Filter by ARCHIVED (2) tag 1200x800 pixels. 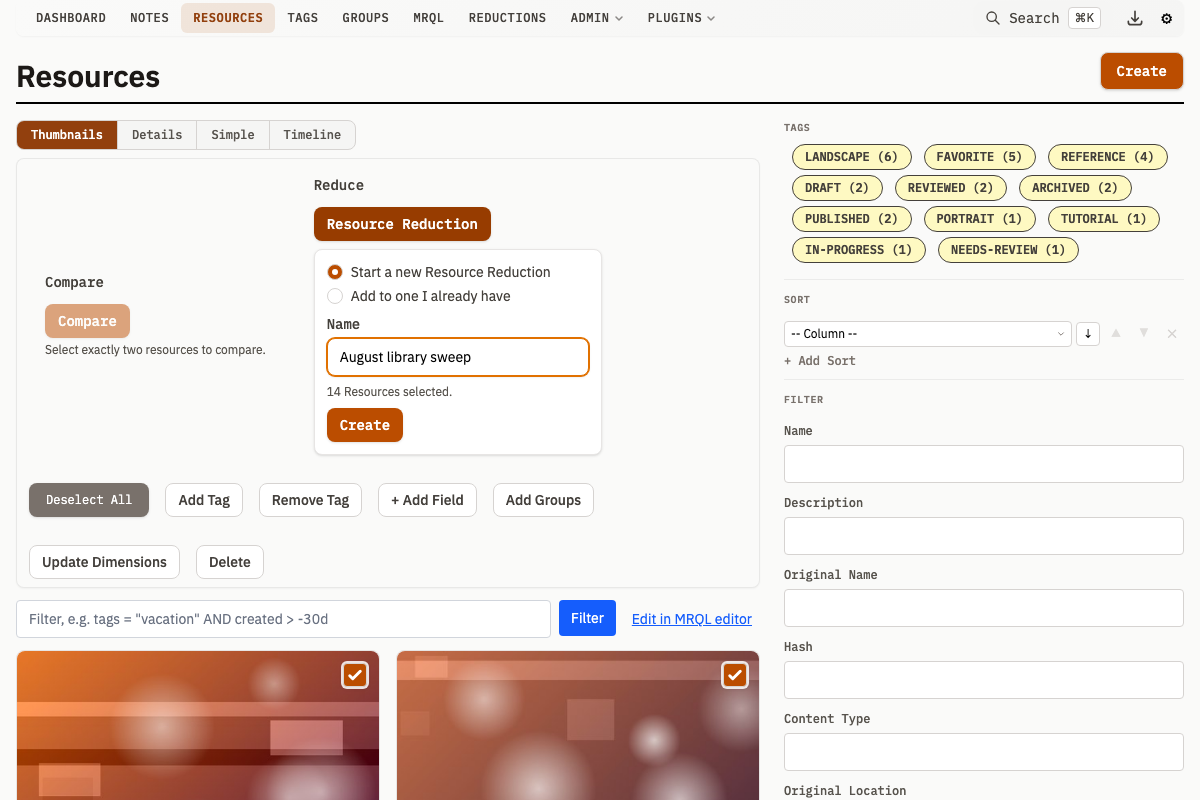1075,188
